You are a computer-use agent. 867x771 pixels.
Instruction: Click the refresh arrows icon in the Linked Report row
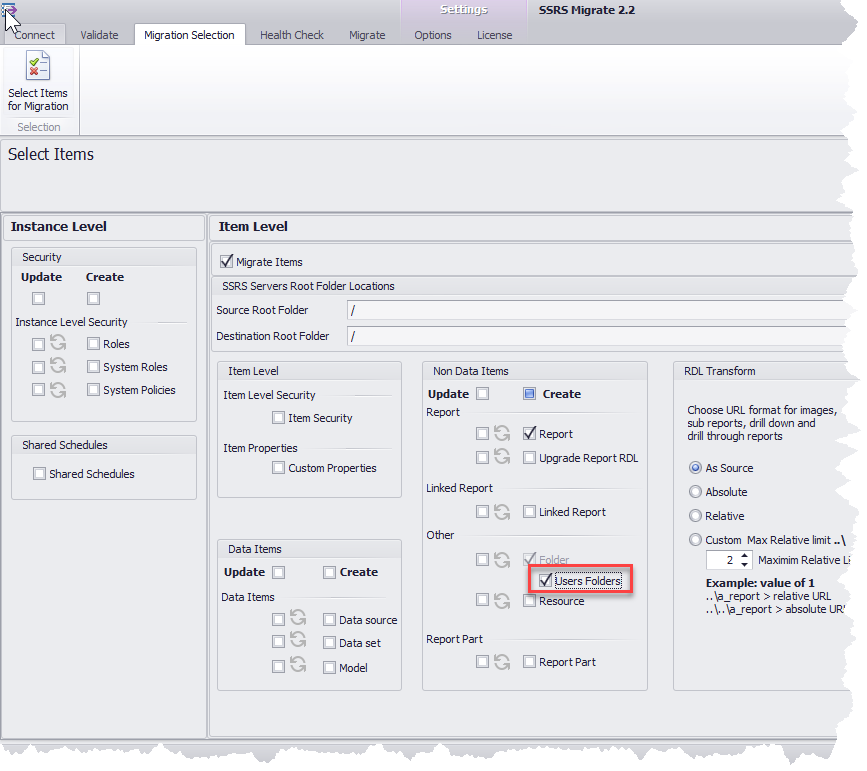click(x=502, y=511)
